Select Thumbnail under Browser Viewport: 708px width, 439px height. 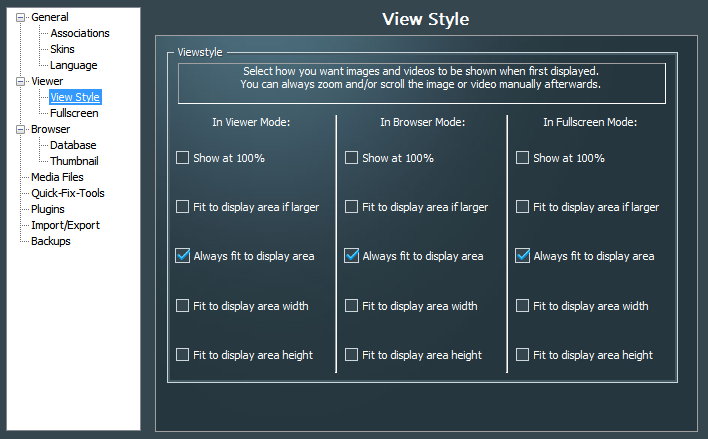tap(74, 161)
